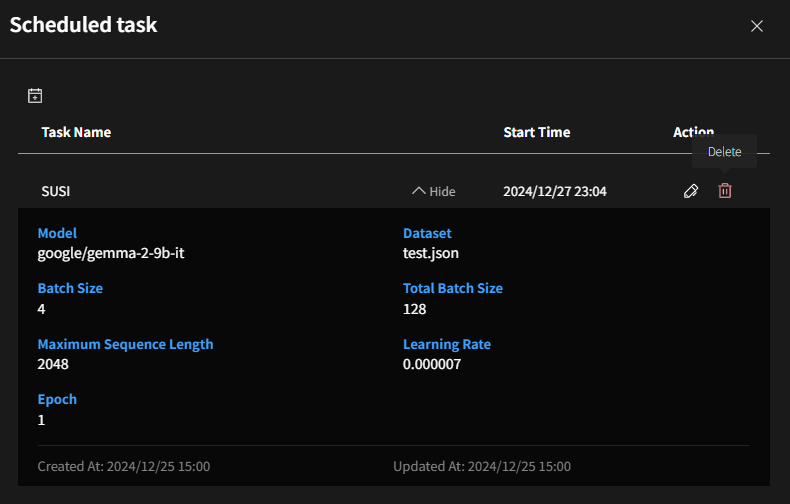Image resolution: width=790 pixels, height=504 pixels.
Task: Click the Delete tooltip label
Action: [724, 152]
